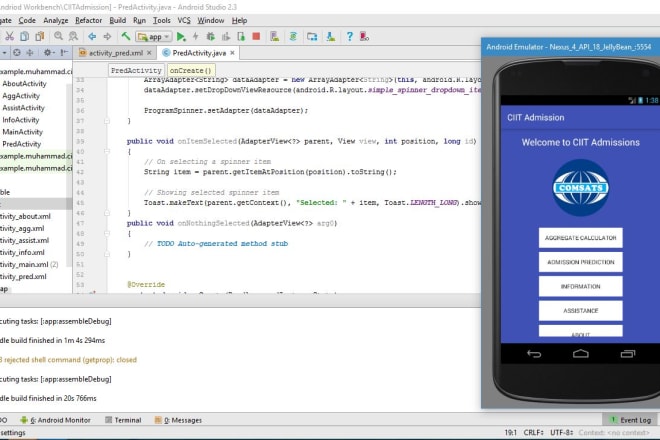Open the SDK Manager download icon

(x=331, y=37)
